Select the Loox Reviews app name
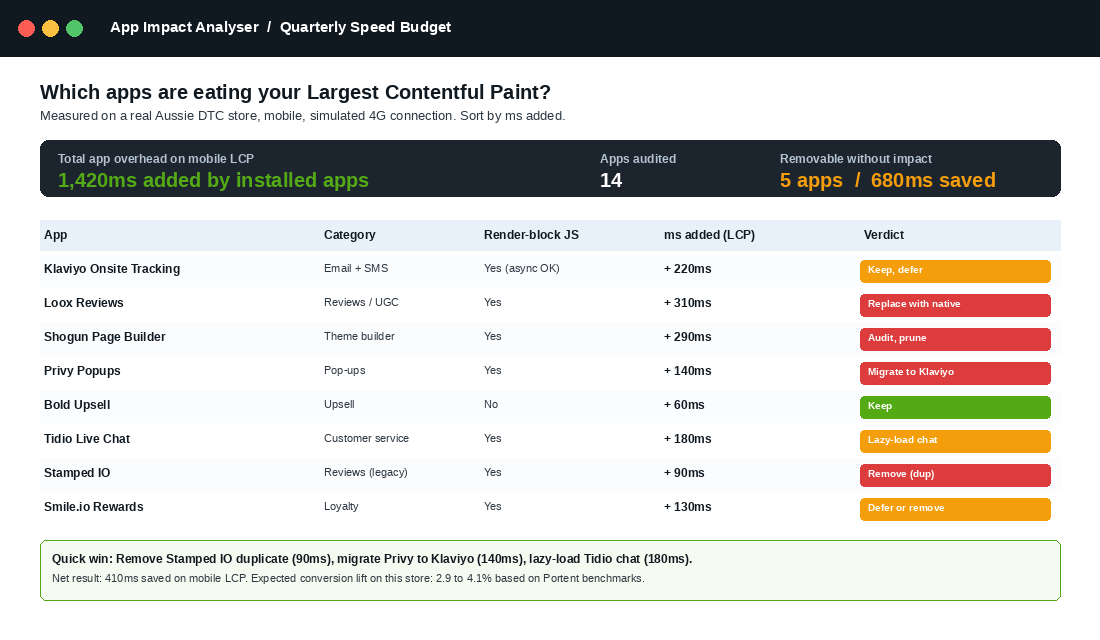 click(83, 303)
